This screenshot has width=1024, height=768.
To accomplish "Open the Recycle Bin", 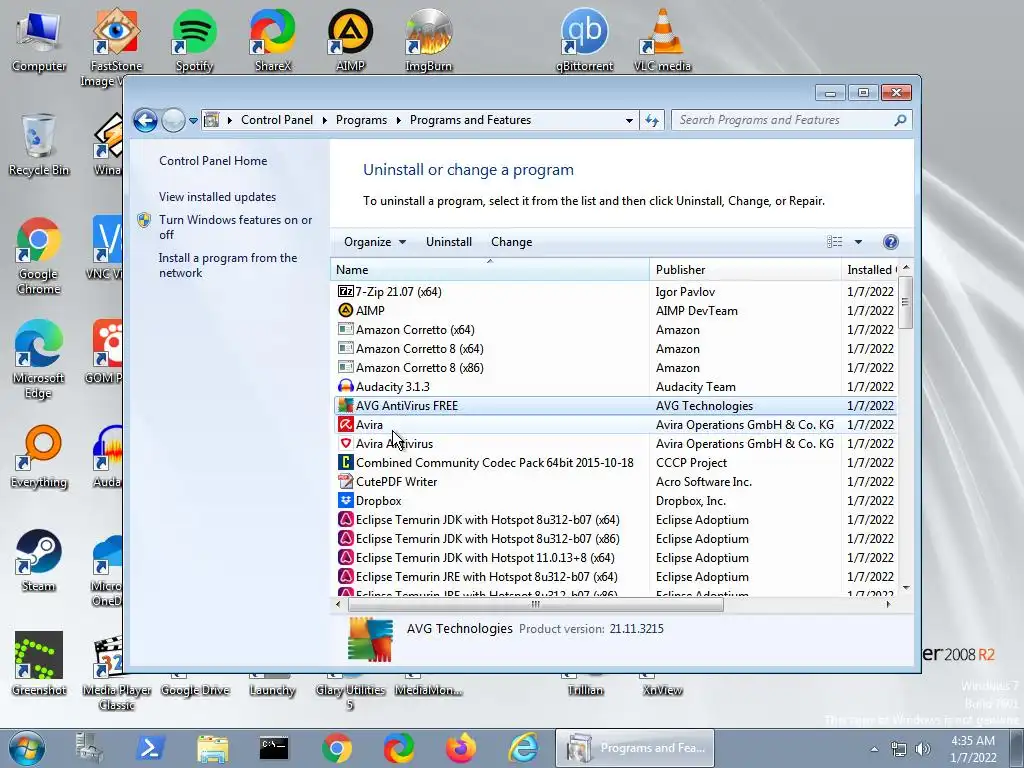I will [x=39, y=145].
